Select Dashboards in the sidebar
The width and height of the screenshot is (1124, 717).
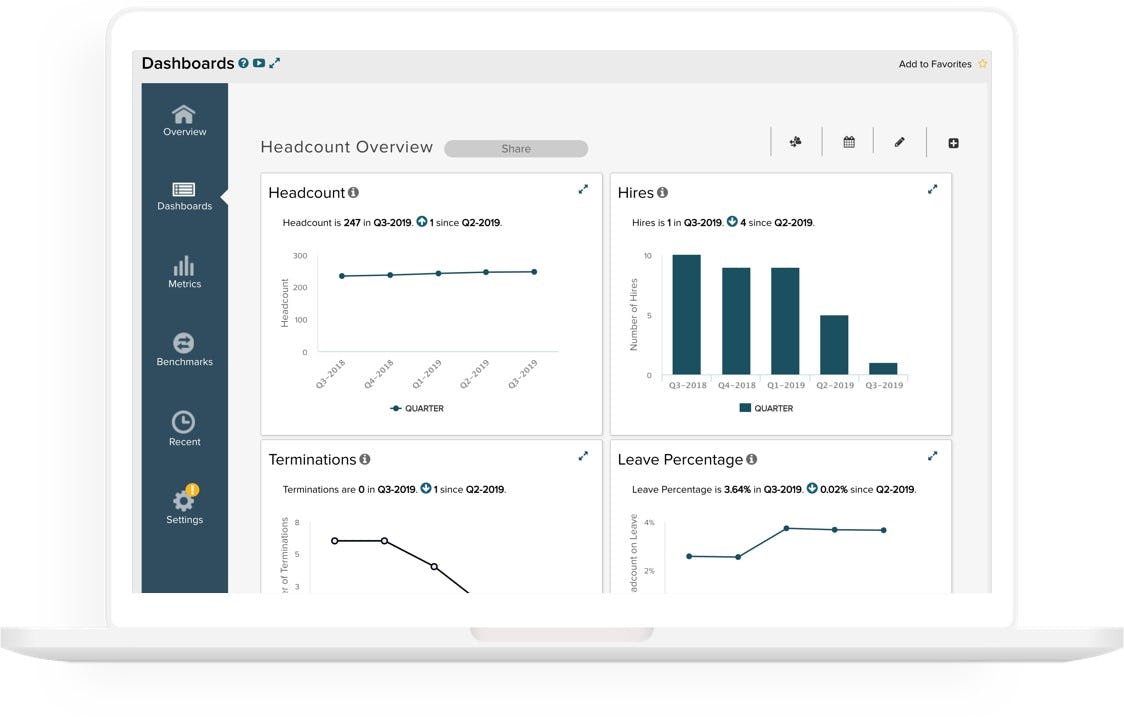click(184, 196)
